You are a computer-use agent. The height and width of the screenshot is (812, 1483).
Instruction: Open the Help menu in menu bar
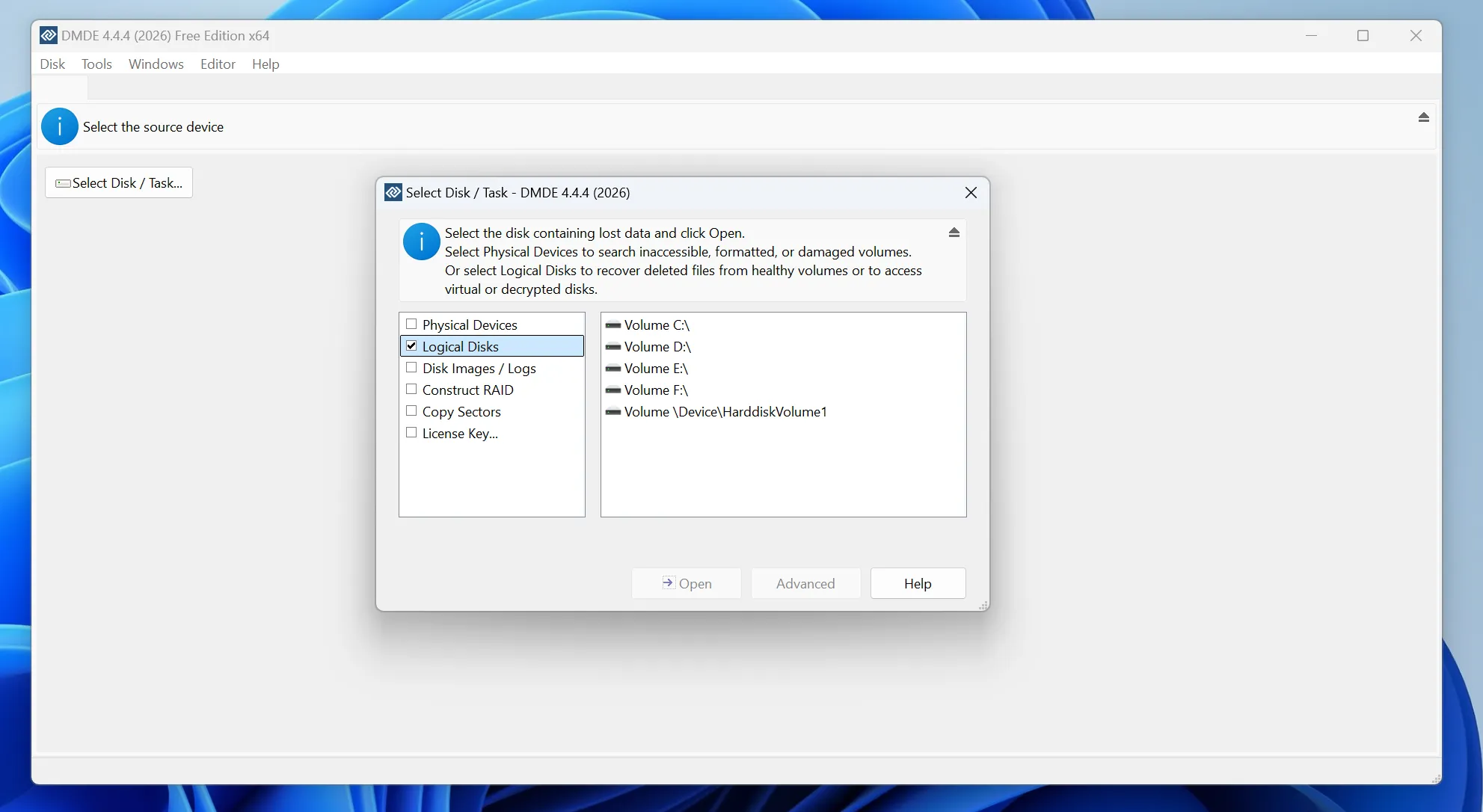pyautogui.click(x=265, y=64)
